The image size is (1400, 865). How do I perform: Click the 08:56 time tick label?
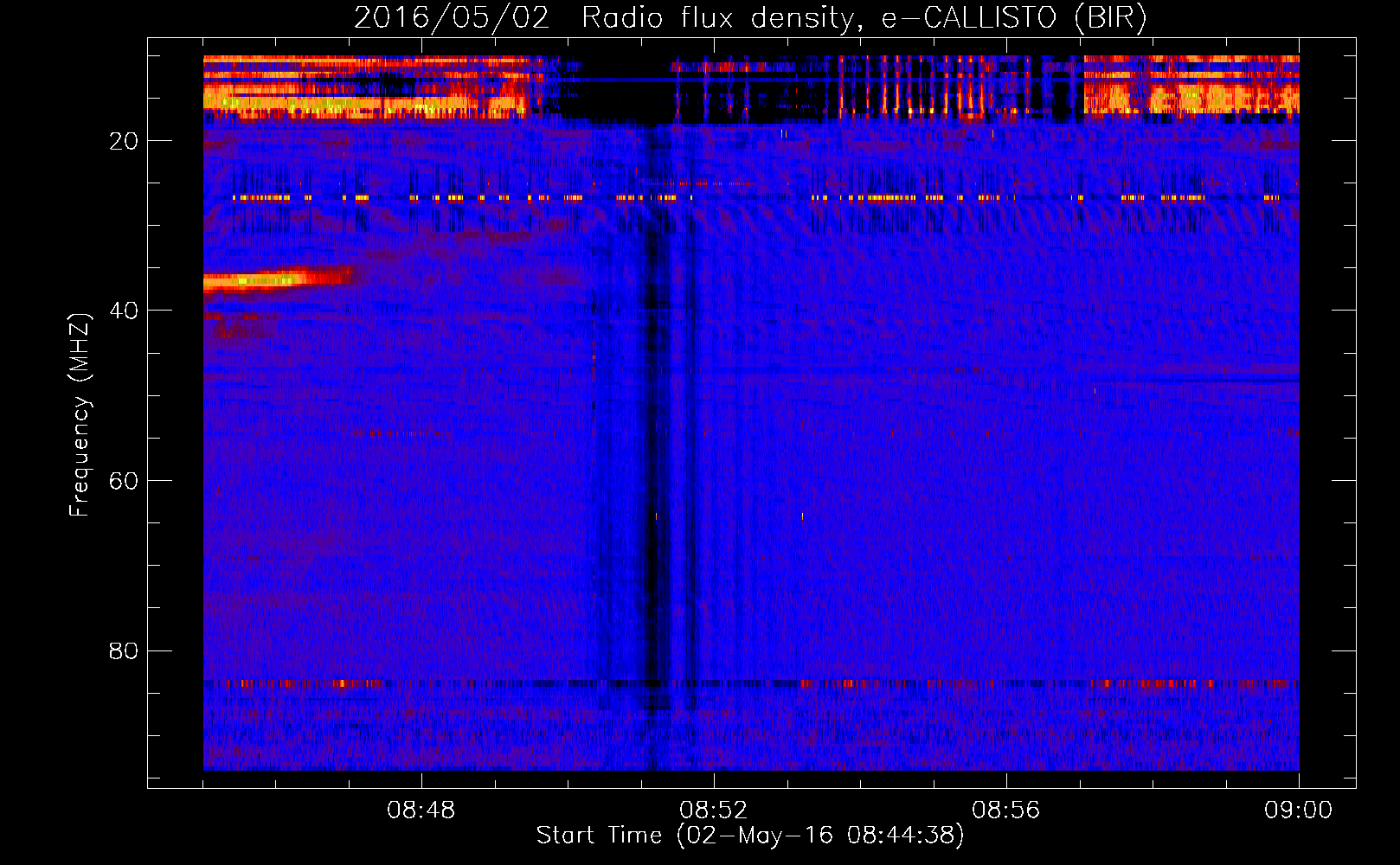pyautogui.click(x=1005, y=811)
